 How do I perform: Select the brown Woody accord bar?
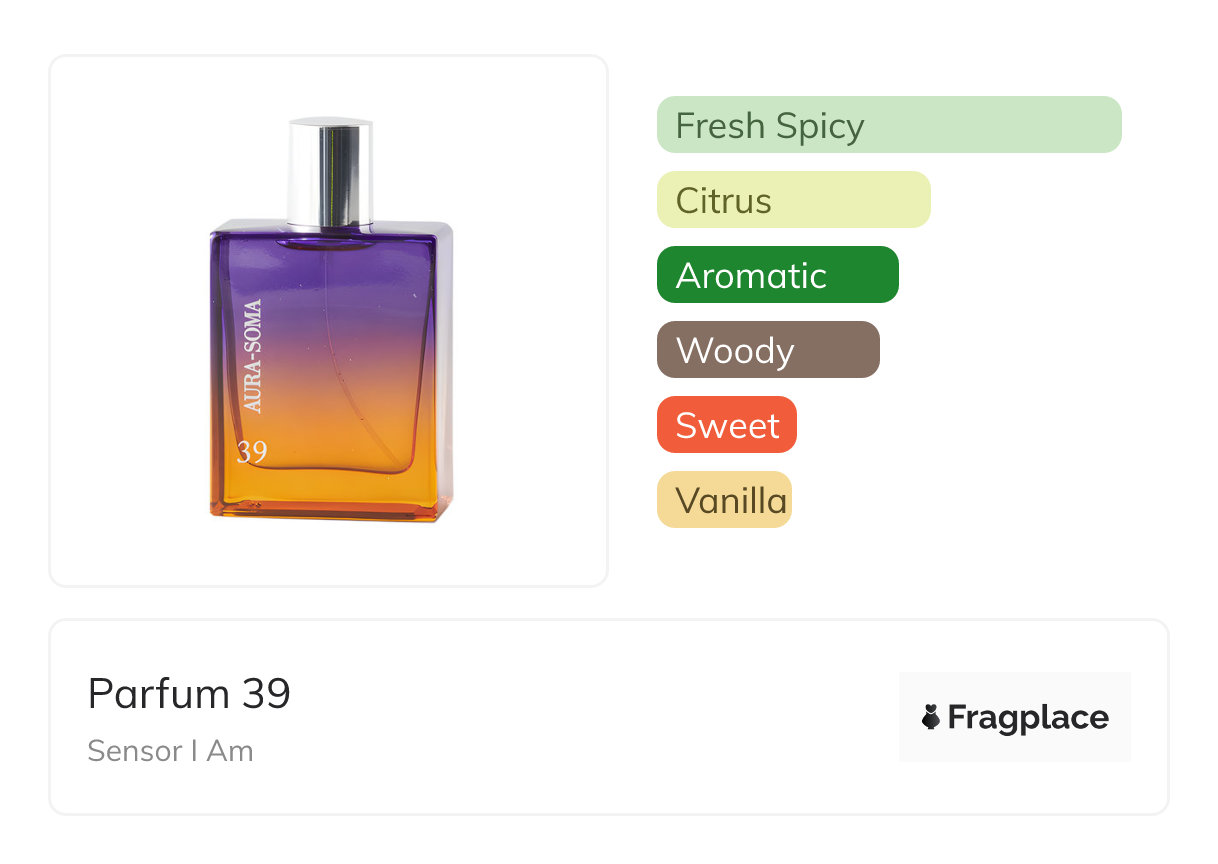point(768,350)
